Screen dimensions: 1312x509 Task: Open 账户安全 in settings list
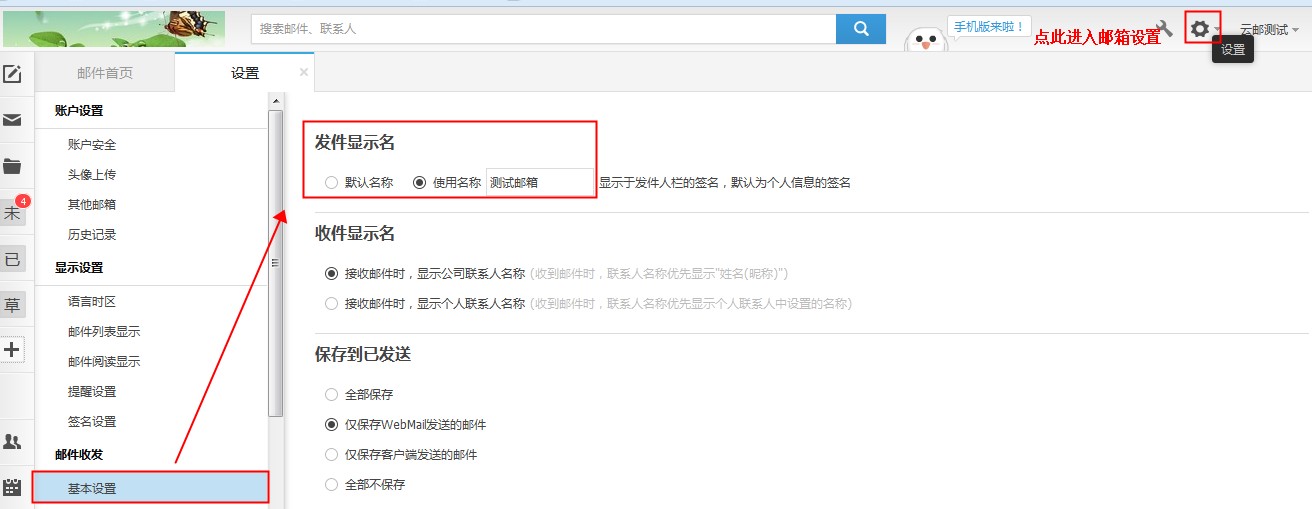click(92, 145)
